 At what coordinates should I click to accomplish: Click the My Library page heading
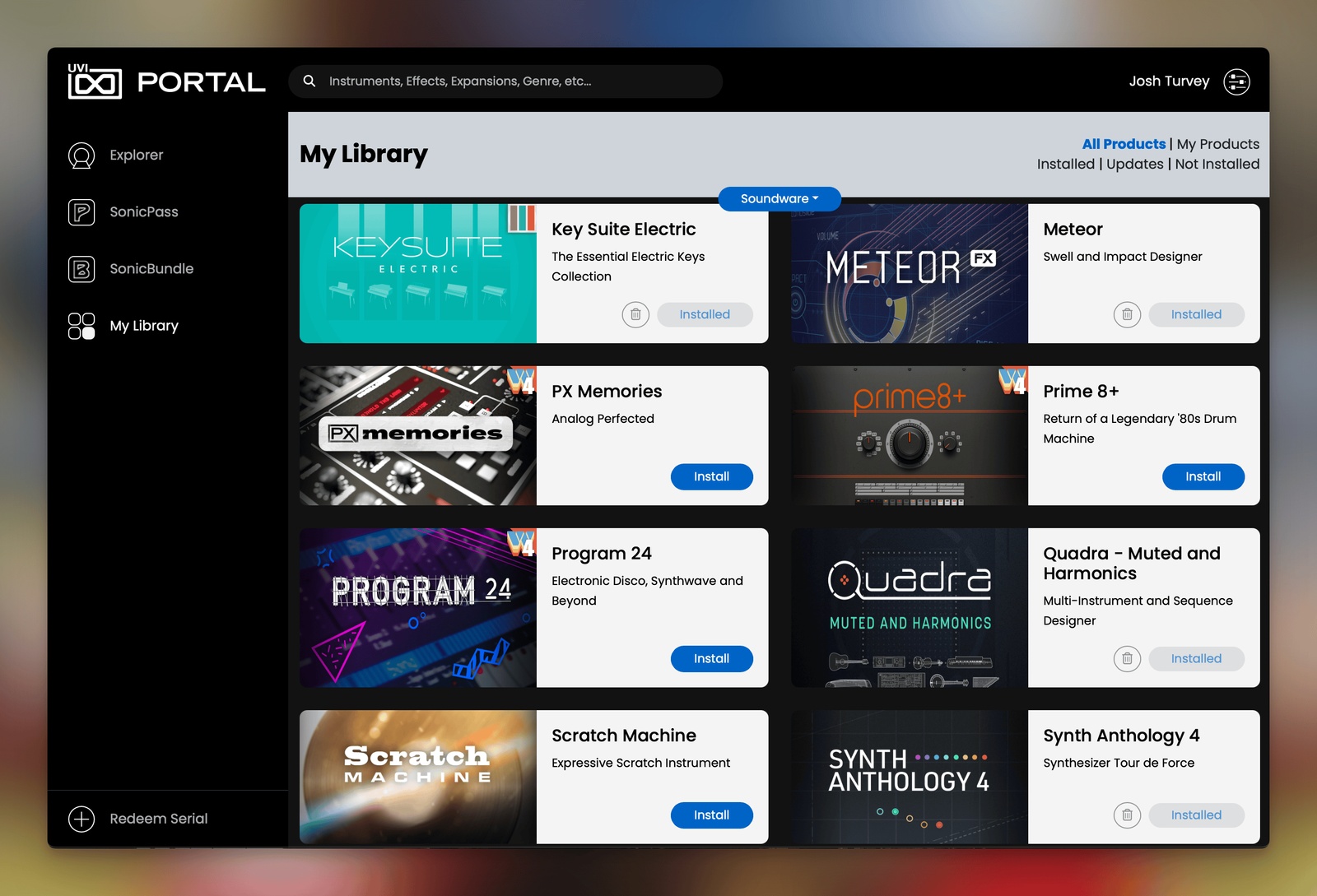click(364, 154)
